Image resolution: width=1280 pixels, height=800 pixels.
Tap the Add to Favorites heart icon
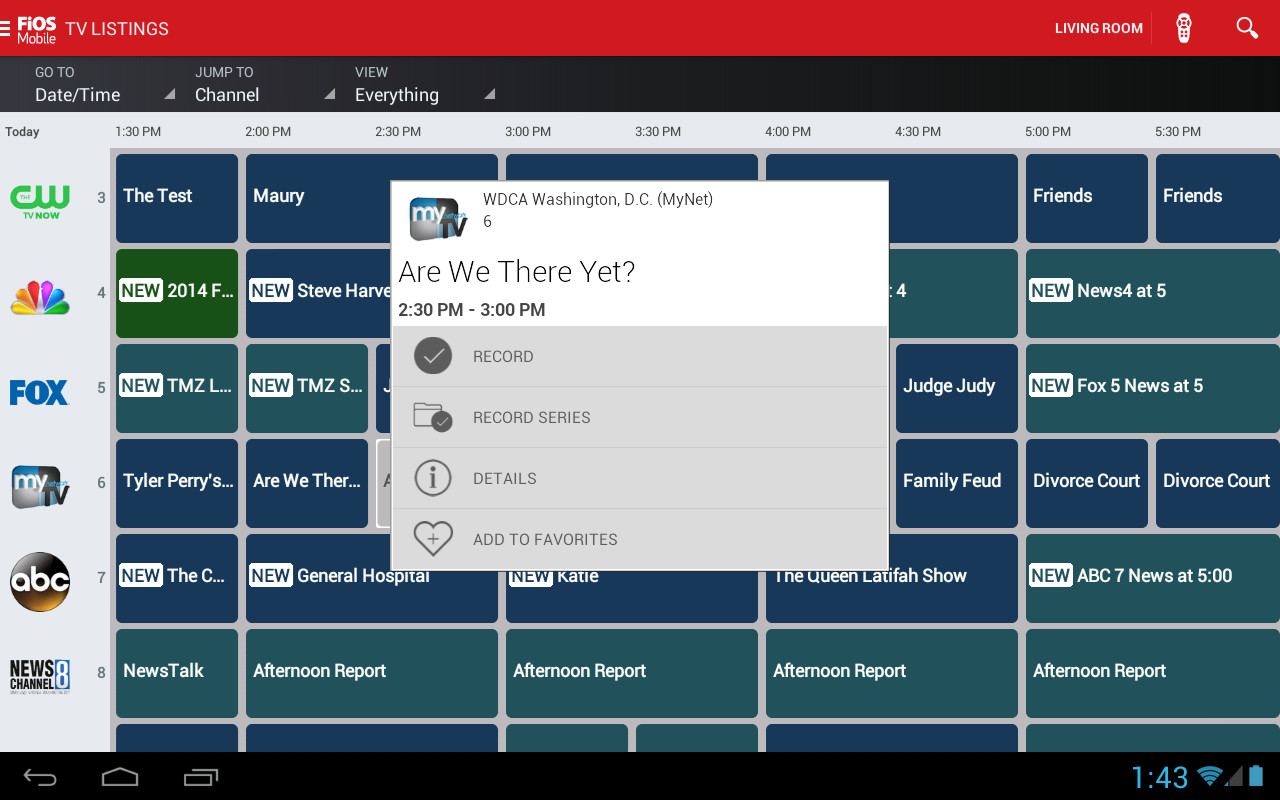coord(433,539)
